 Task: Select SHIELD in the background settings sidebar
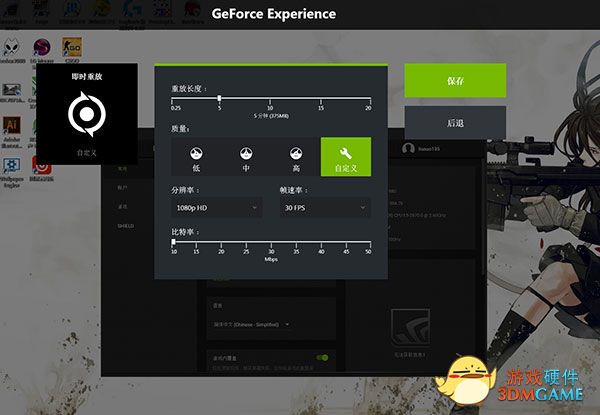[126, 226]
